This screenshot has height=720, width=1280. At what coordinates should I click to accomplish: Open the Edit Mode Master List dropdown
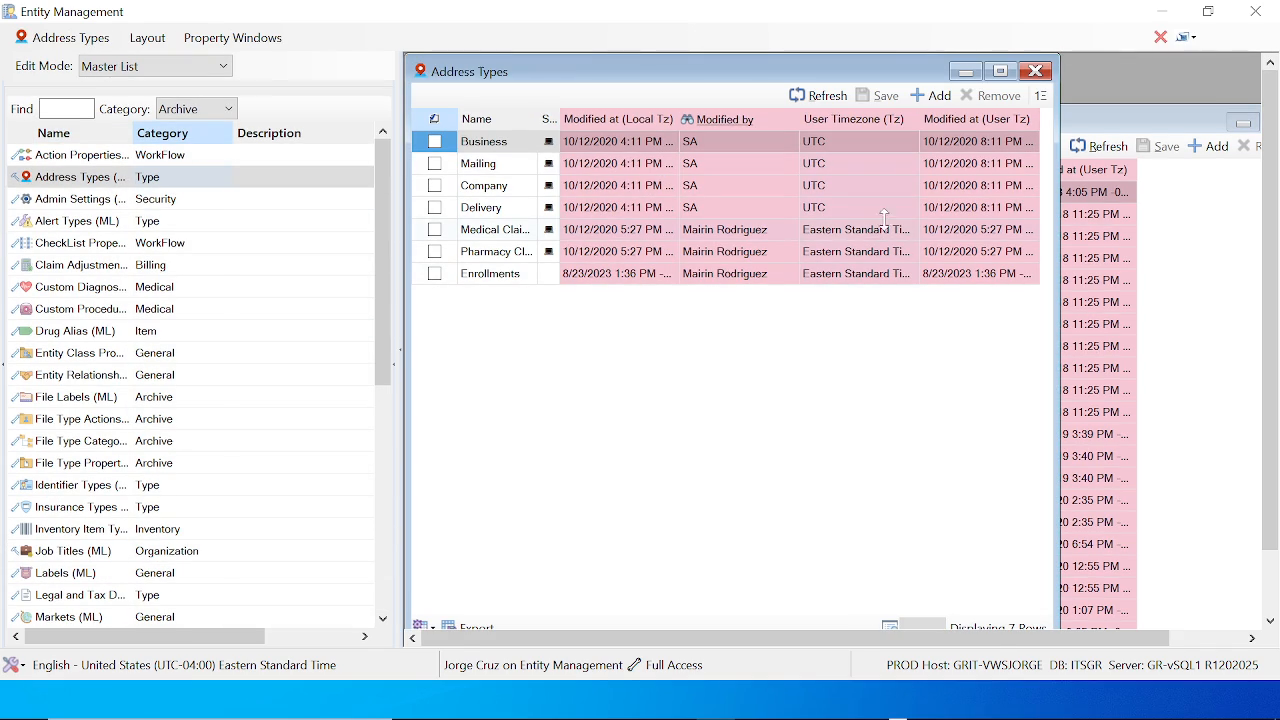click(x=155, y=66)
